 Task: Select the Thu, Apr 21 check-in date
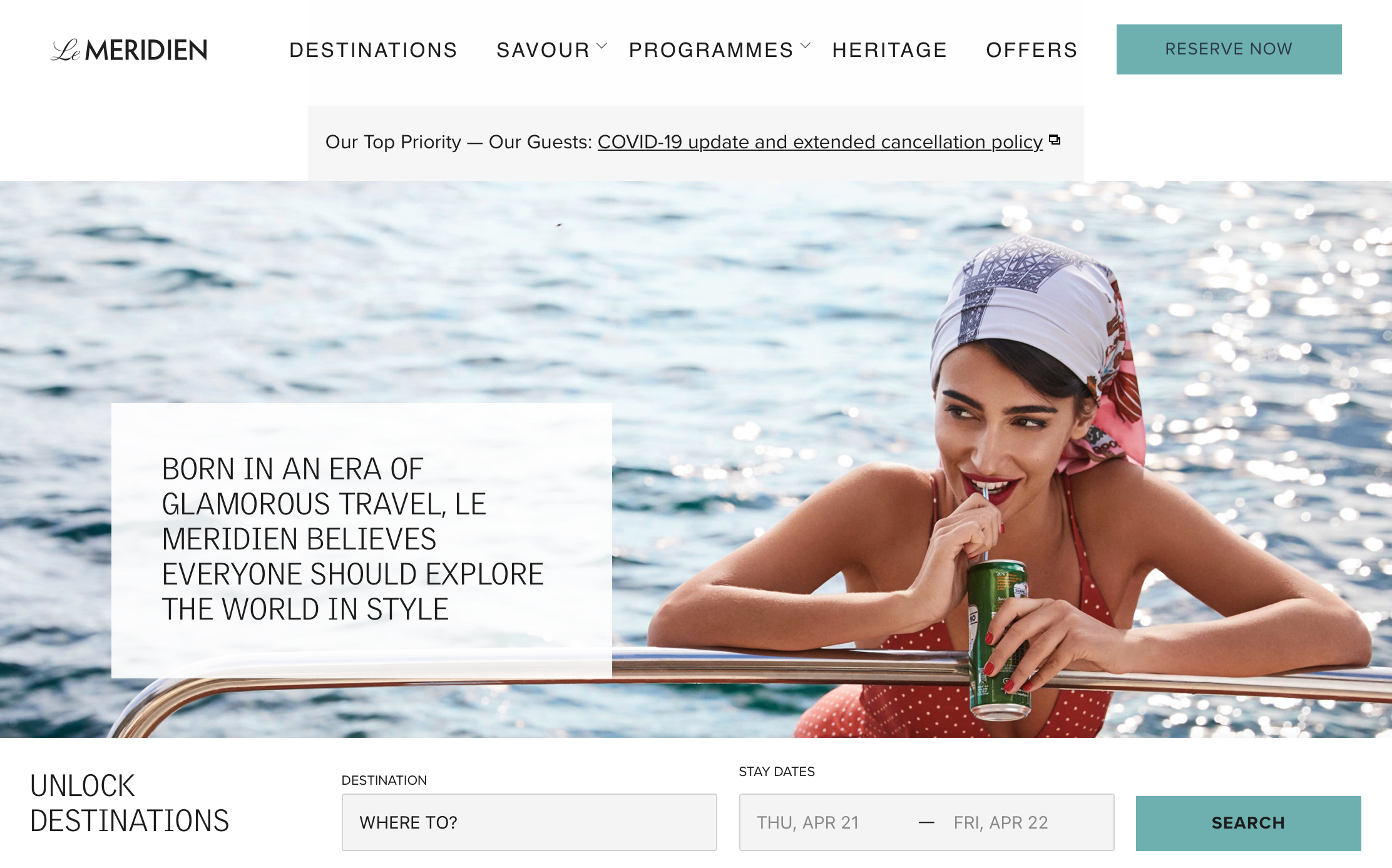coord(807,822)
